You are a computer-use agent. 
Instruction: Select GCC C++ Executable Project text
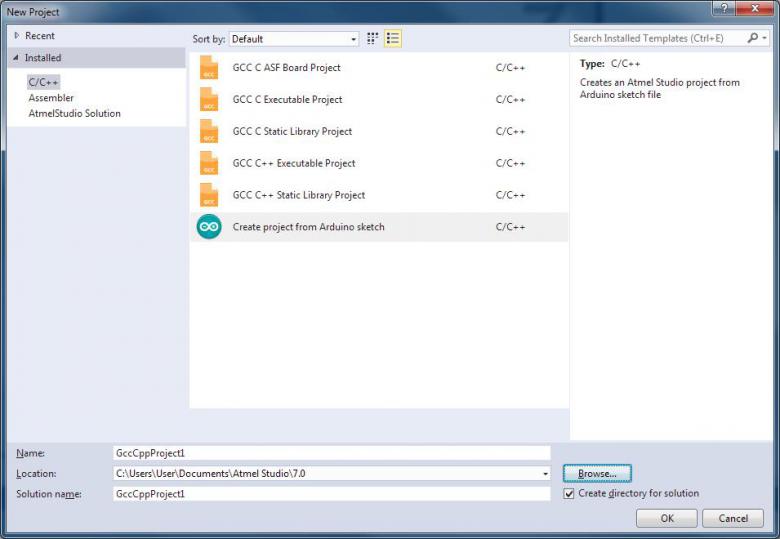point(294,163)
